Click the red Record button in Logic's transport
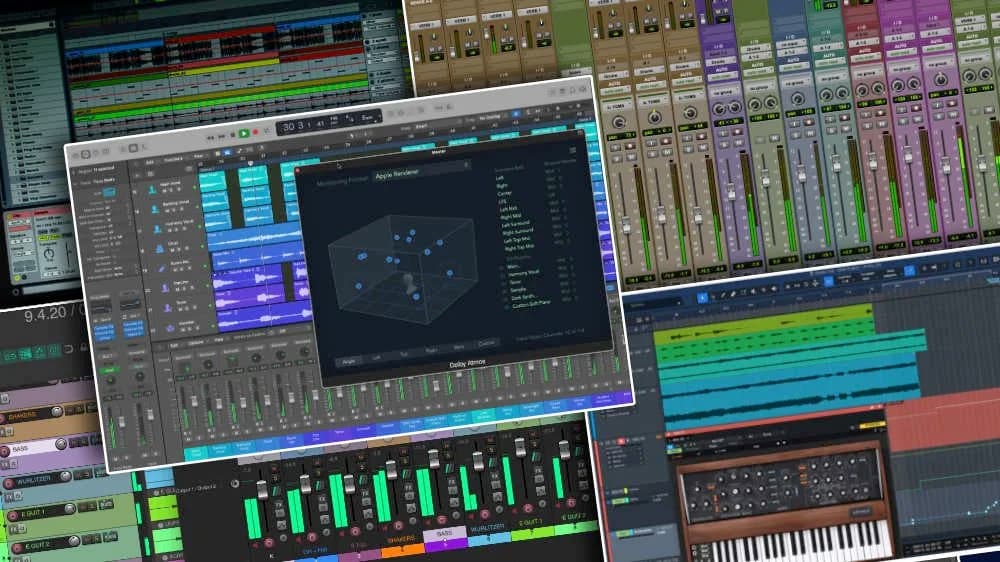The image size is (1000, 562). click(257, 131)
